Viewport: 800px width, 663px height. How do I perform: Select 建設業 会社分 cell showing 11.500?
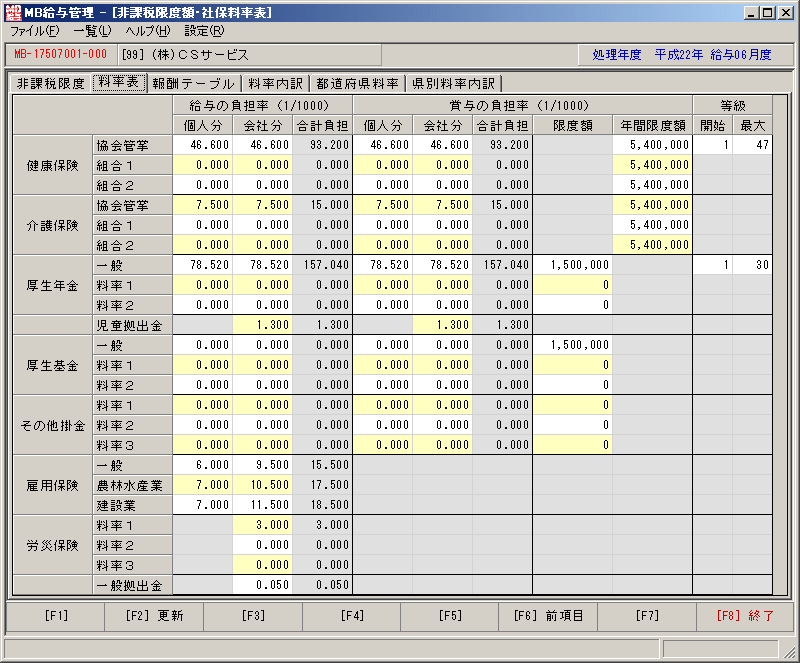tap(262, 505)
